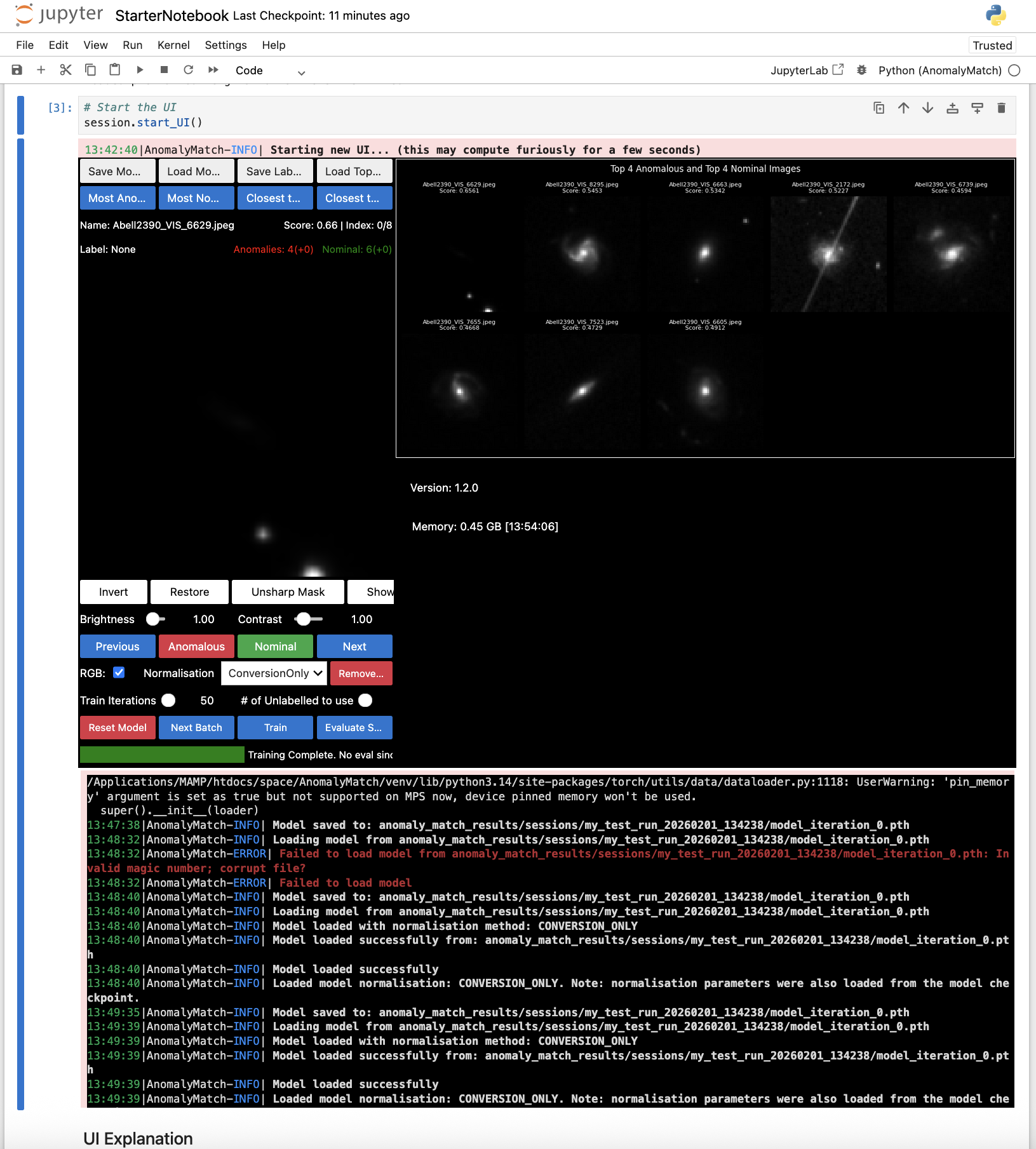Click the # of Unlabelled to use slider
Image resolution: width=1036 pixels, height=1149 pixels.
[x=365, y=701]
